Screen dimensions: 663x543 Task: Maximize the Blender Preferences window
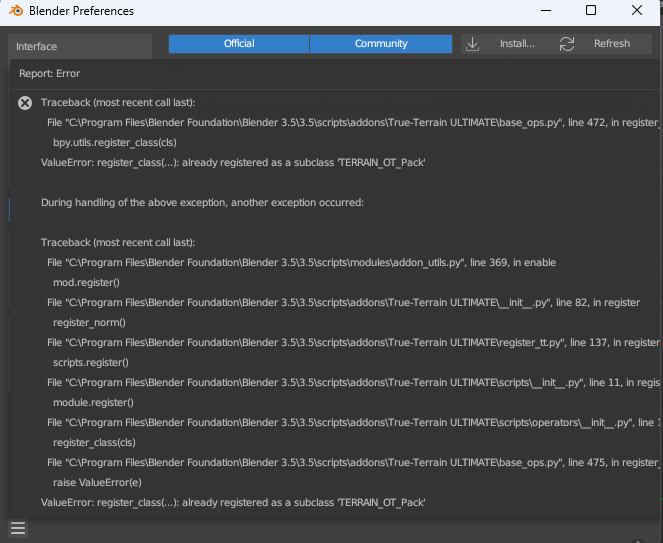(x=591, y=10)
